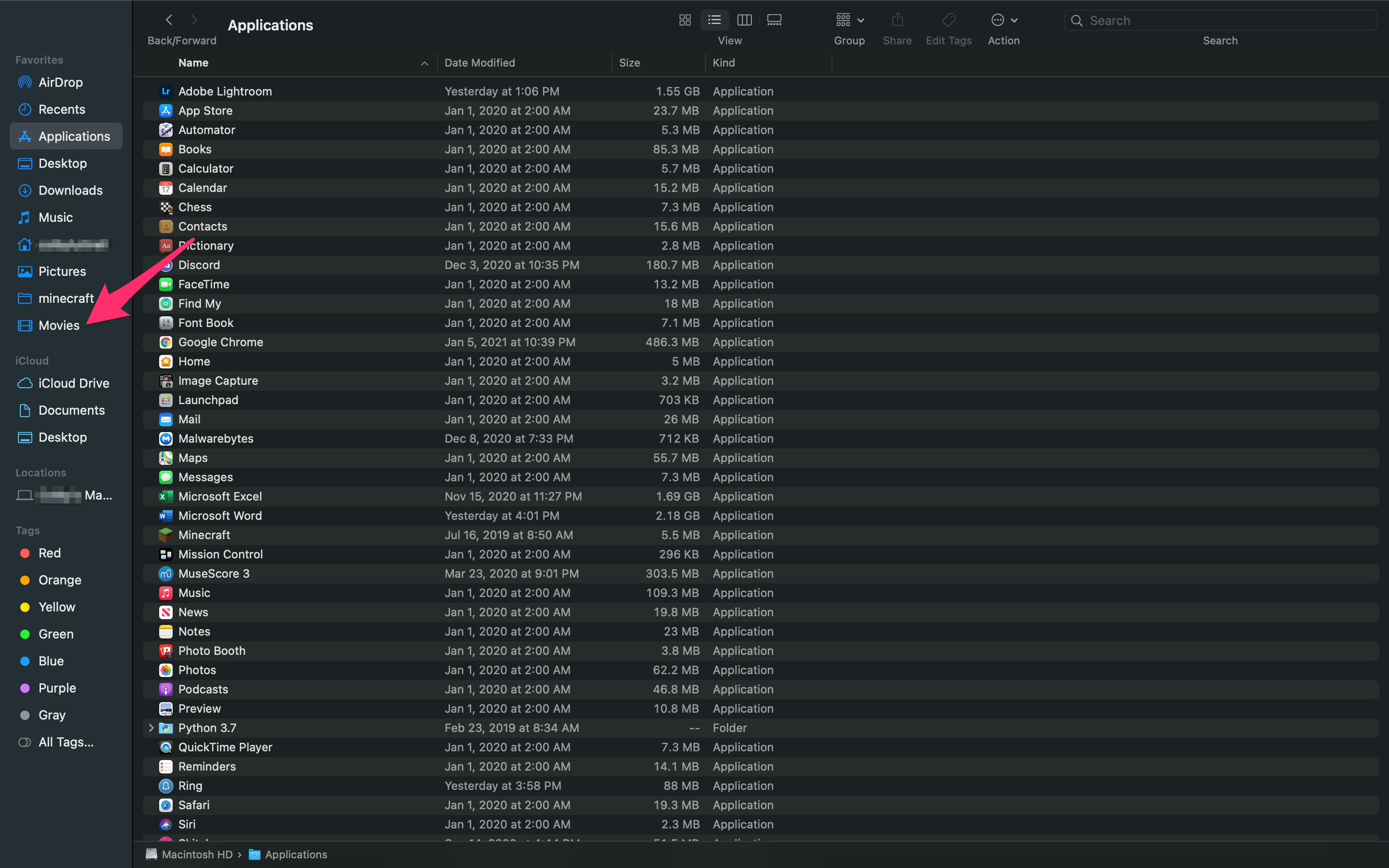The height and width of the screenshot is (868, 1389).
Task: Click the Ring application row
Action: (761, 786)
